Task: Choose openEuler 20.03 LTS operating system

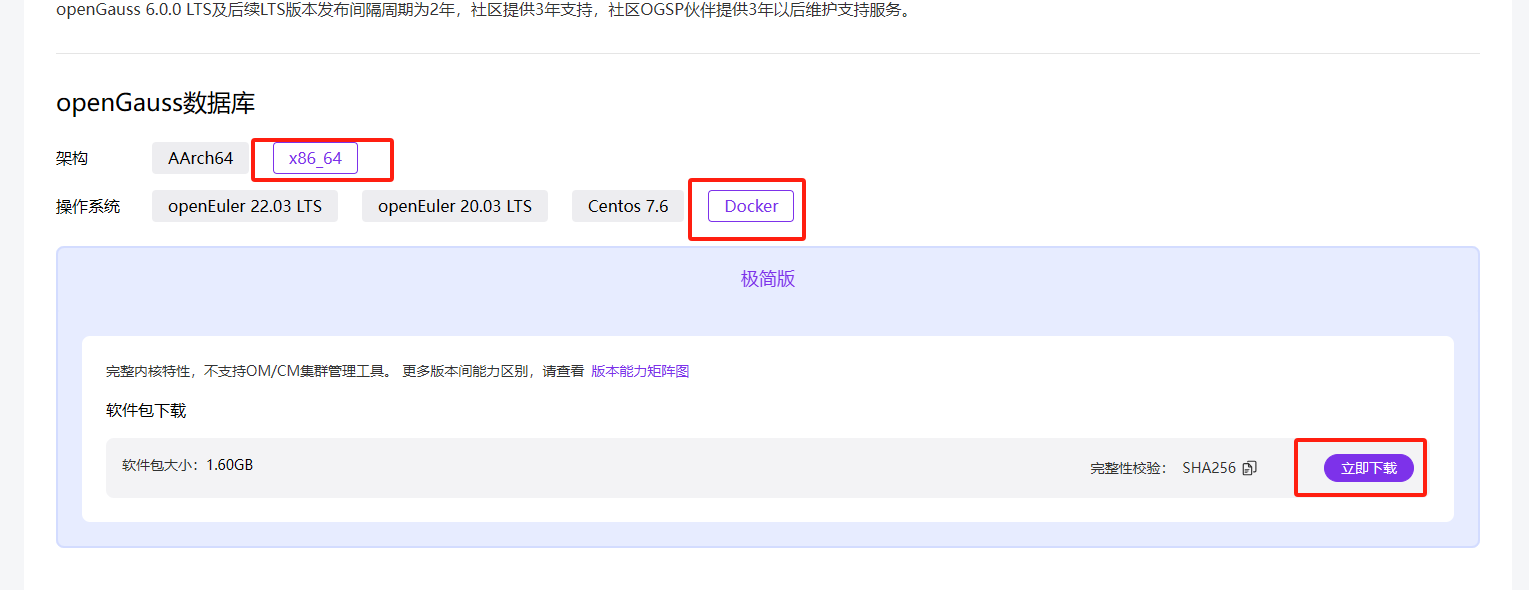Action: coord(455,206)
